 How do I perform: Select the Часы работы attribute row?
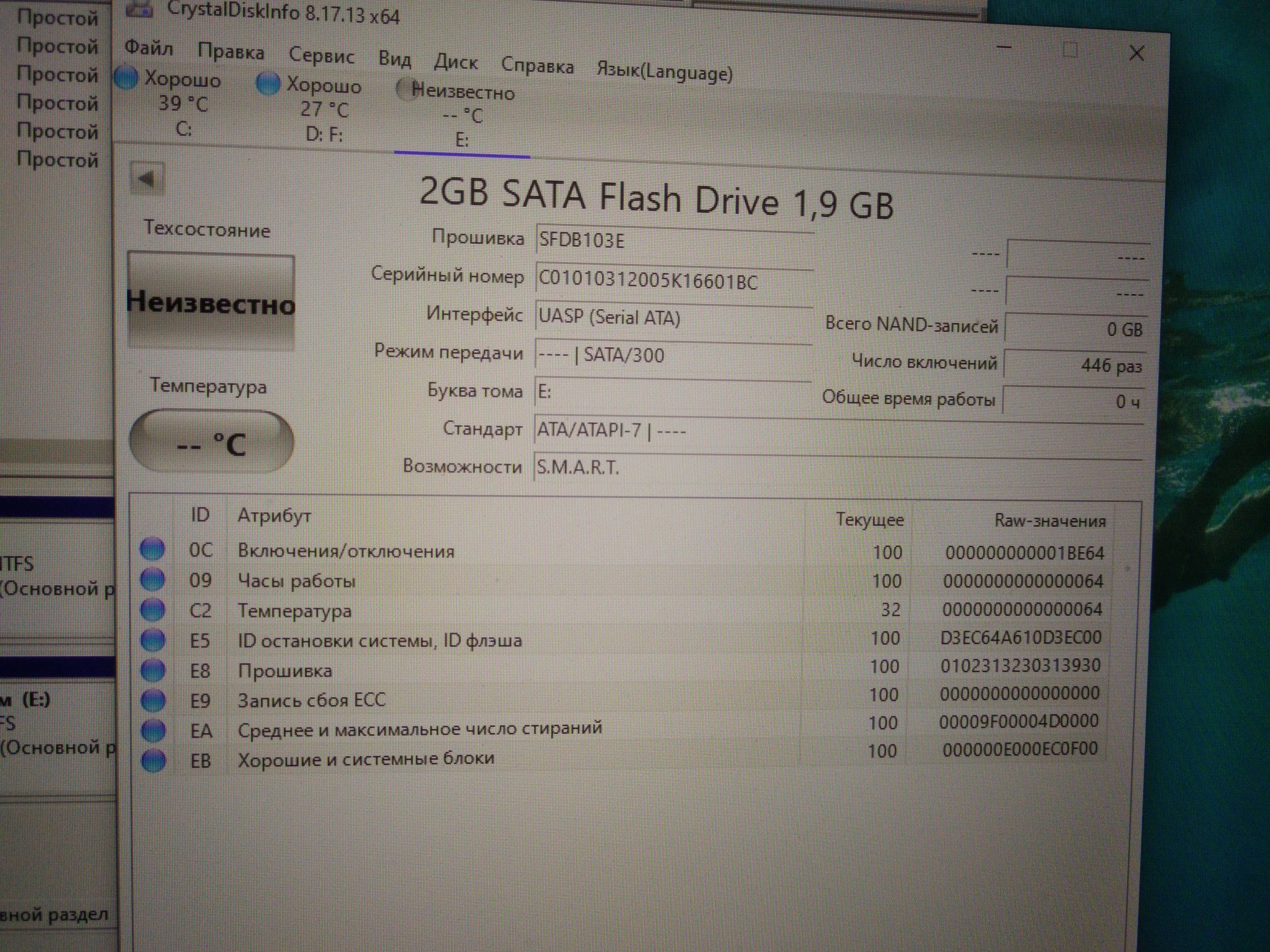pyautogui.click(x=622, y=581)
